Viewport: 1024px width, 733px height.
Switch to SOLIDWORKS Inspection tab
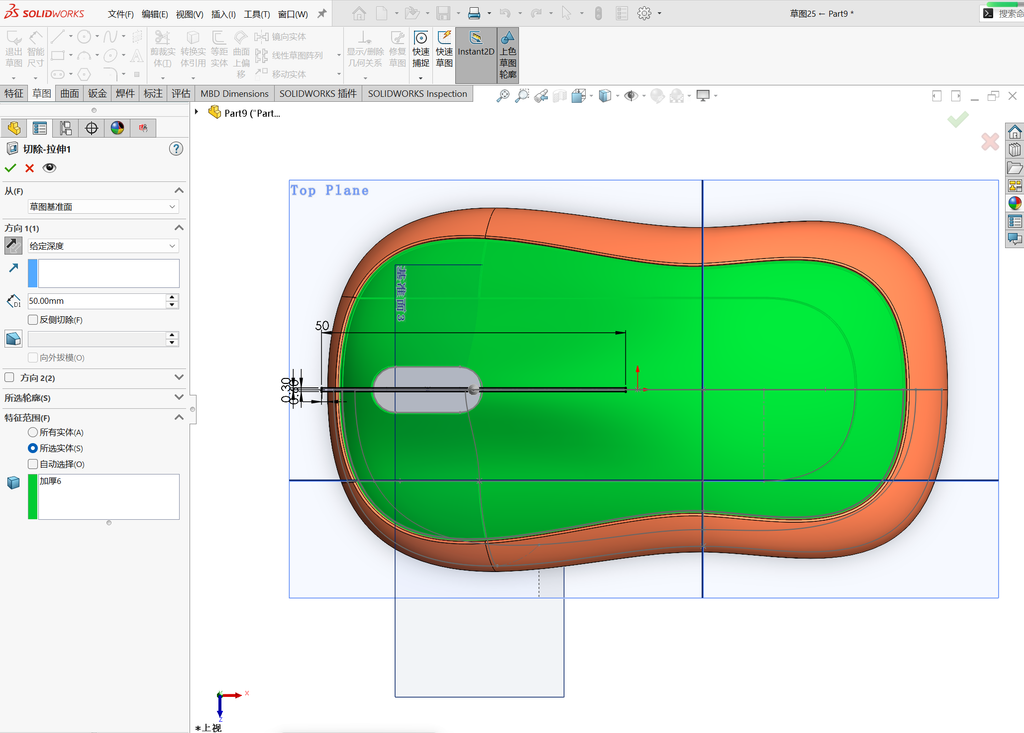pyautogui.click(x=417, y=93)
